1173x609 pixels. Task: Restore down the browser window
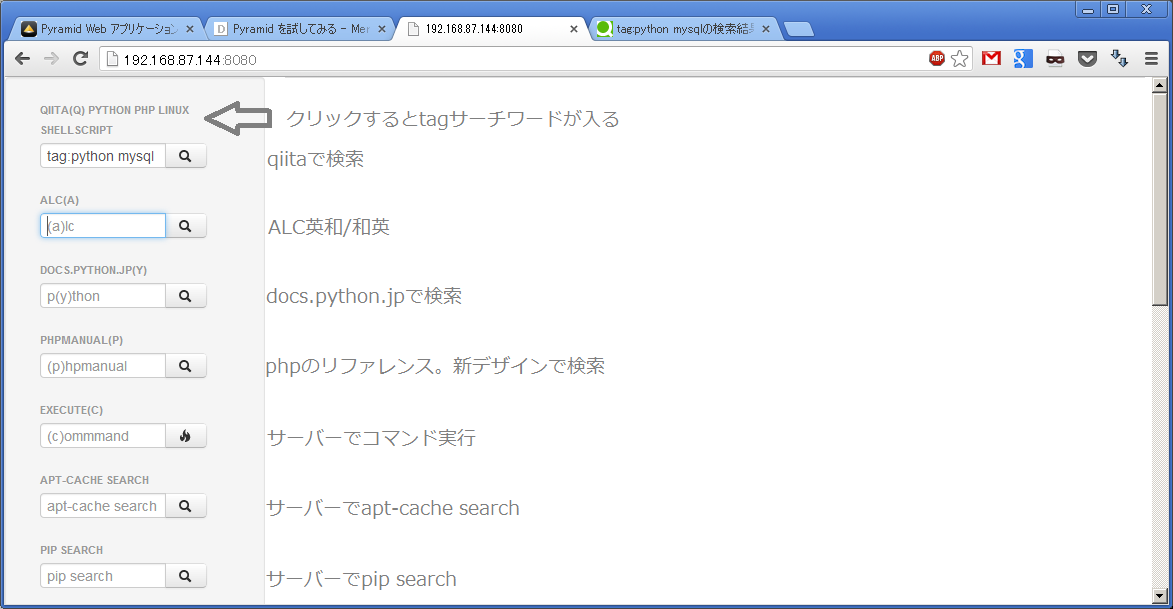click(1113, 9)
